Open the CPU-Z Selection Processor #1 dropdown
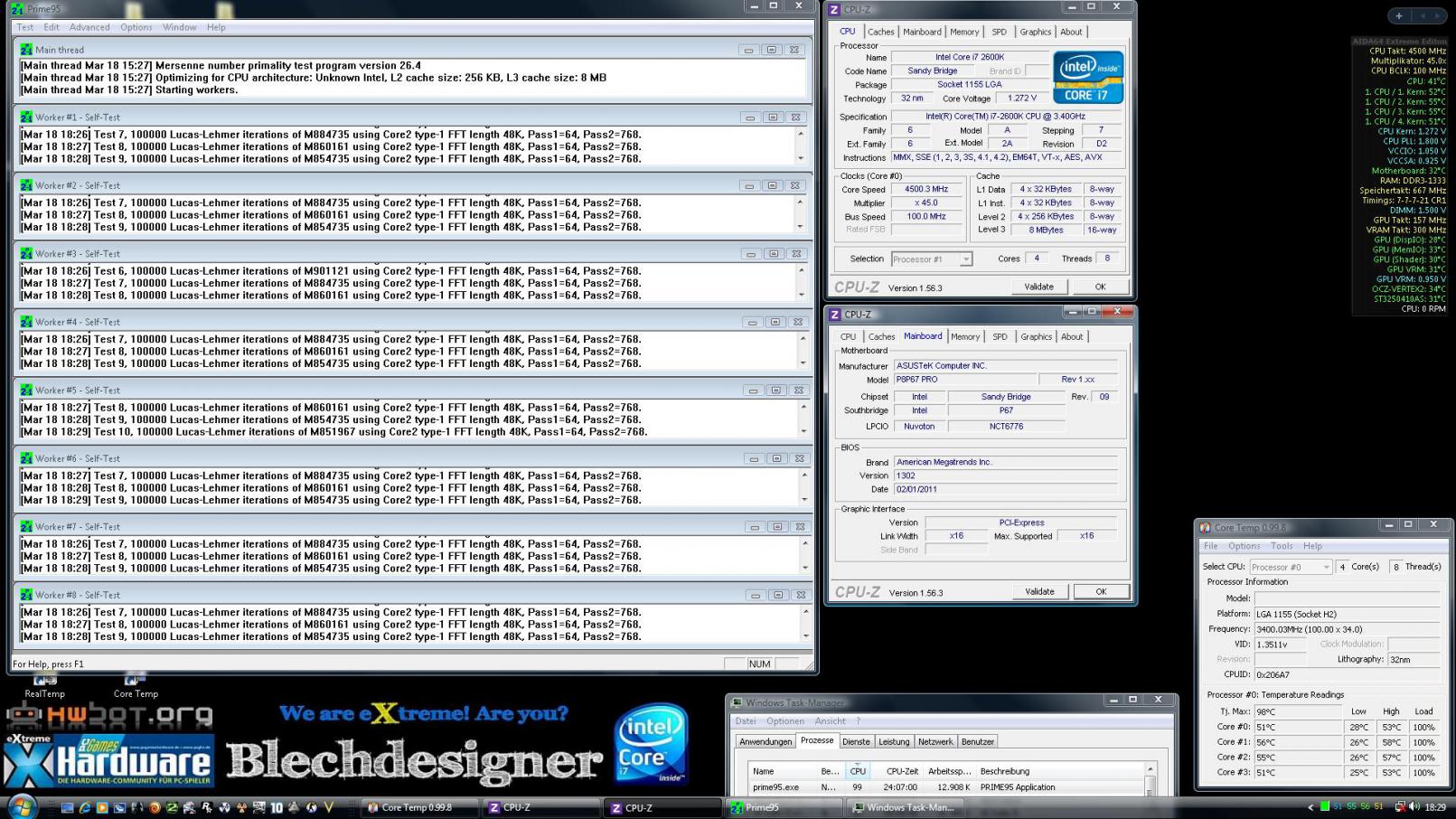The height and width of the screenshot is (819, 1456). pyautogui.click(x=966, y=259)
